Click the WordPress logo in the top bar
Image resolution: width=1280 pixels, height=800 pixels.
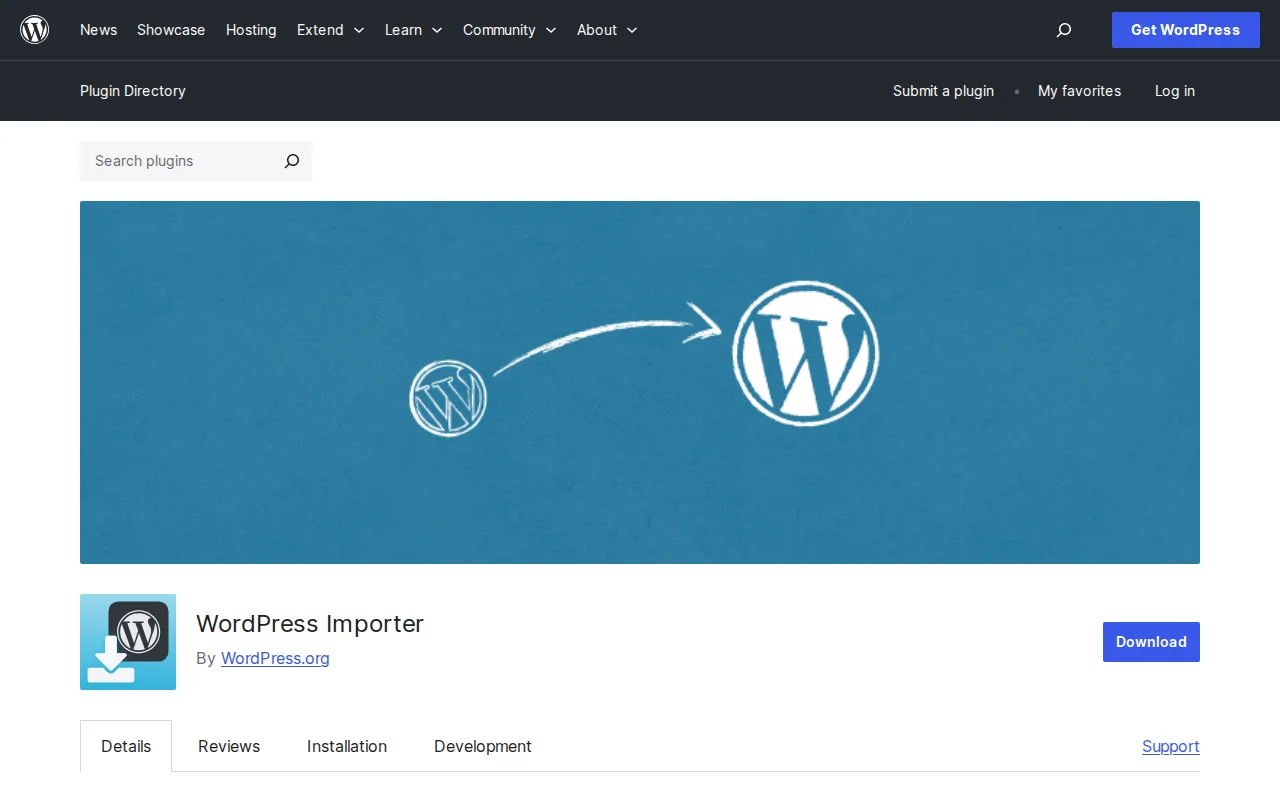[35, 29]
